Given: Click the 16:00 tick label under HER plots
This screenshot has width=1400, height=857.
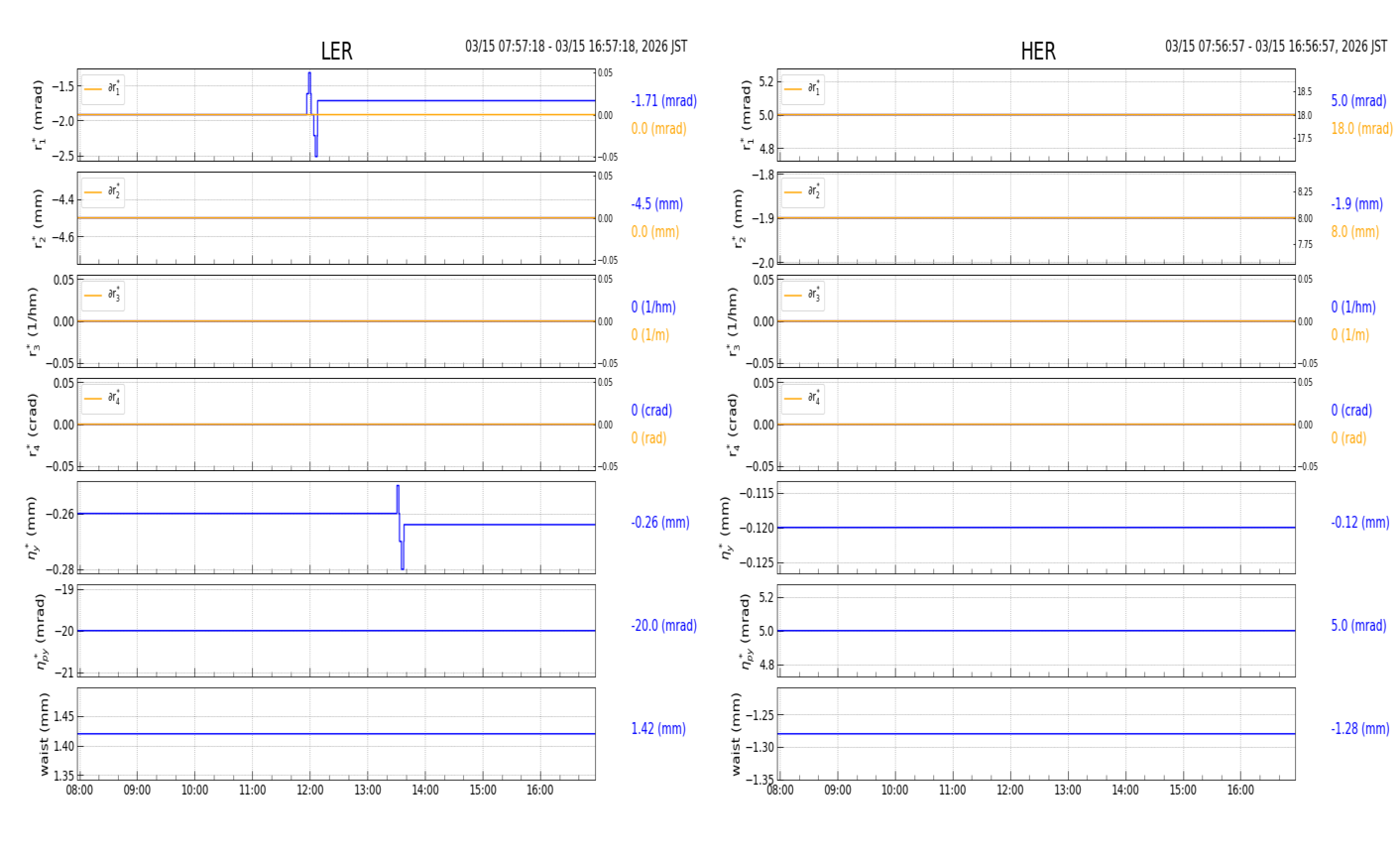Looking at the screenshot, I should coord(1240,791).
